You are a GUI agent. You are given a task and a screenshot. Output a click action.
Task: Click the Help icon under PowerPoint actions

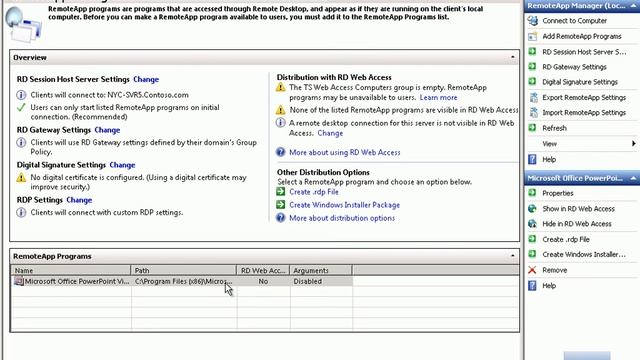point(532,285)
